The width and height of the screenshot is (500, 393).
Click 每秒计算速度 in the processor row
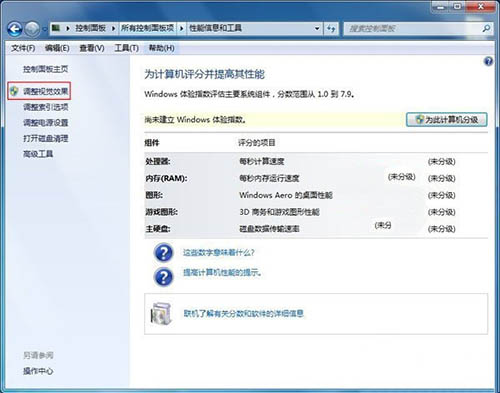tap(262, 162)
